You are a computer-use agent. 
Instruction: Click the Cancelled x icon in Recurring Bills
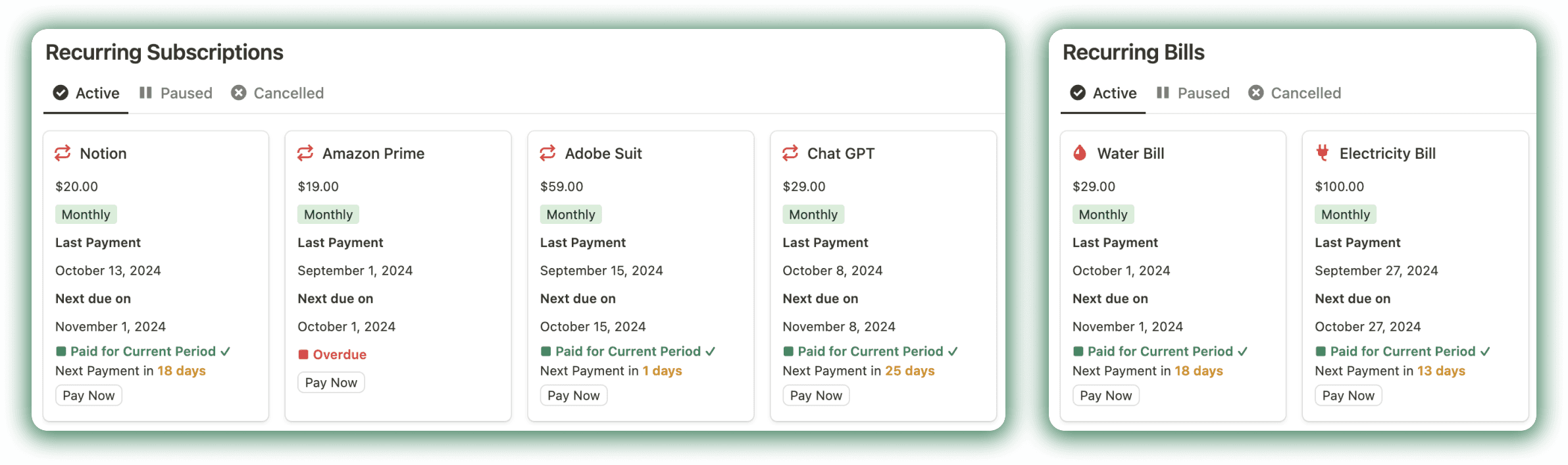pyautogui.click(x=1256, y=93)
